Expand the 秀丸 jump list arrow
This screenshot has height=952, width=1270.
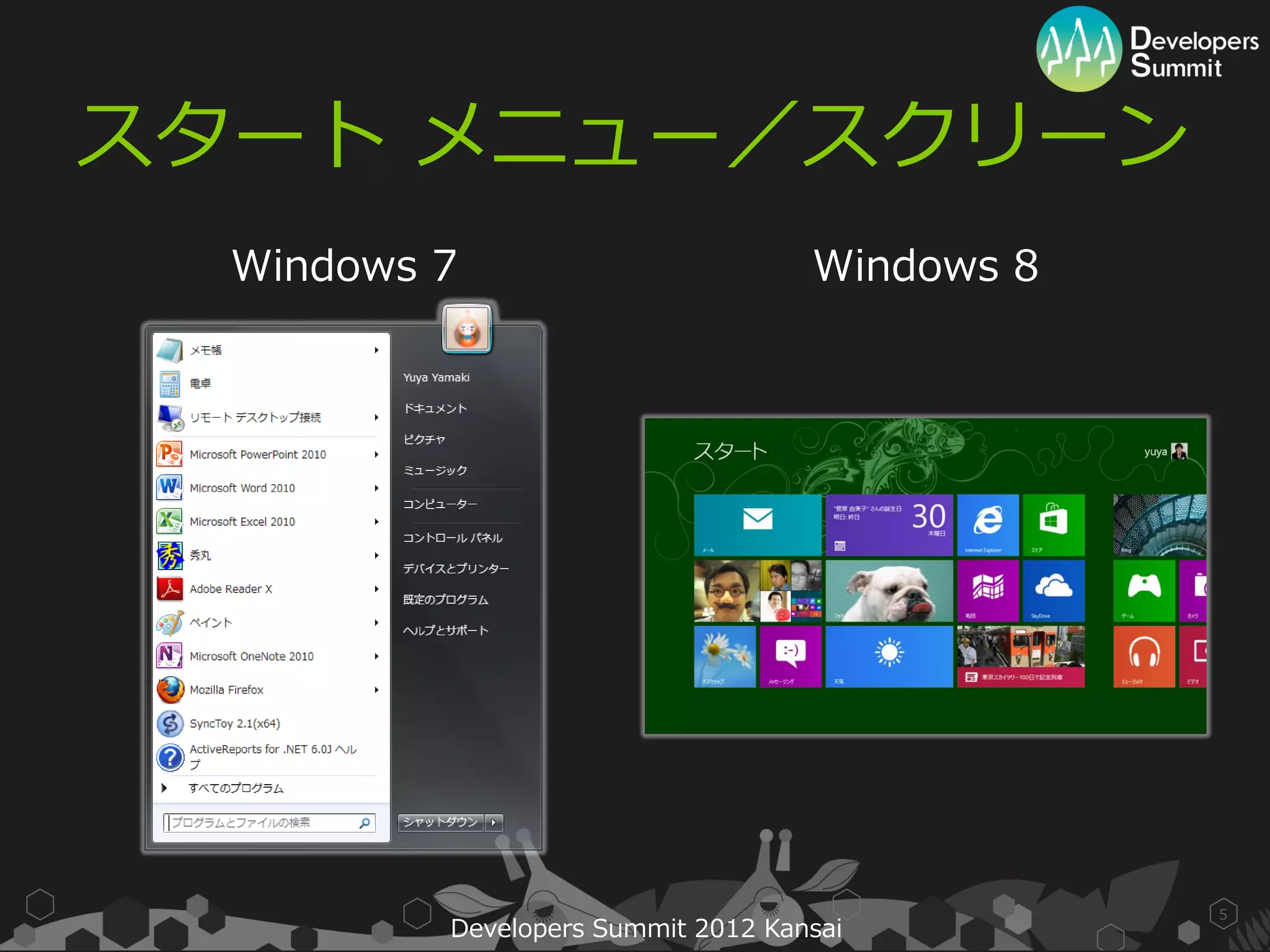[376, 555]
